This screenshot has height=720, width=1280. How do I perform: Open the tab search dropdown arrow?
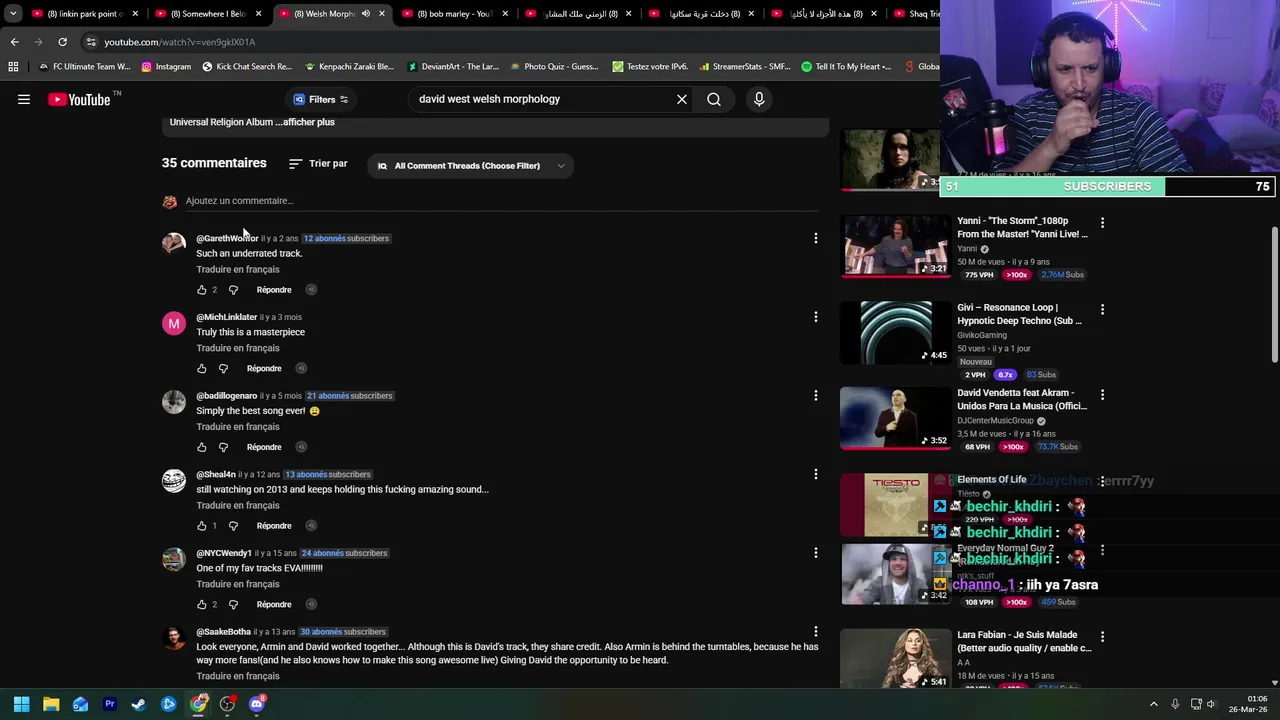tap(12, 14)
